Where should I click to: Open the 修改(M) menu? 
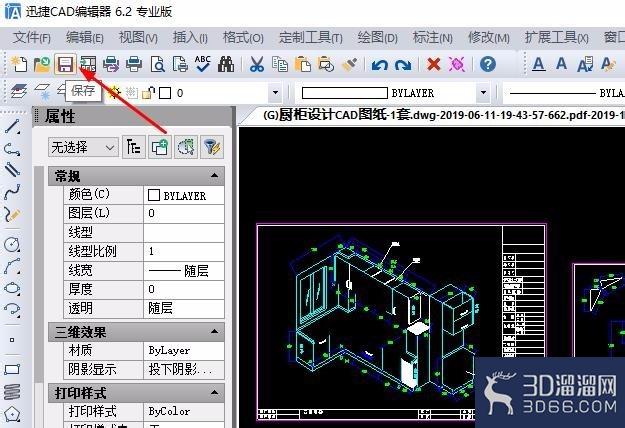coord(489,38)
